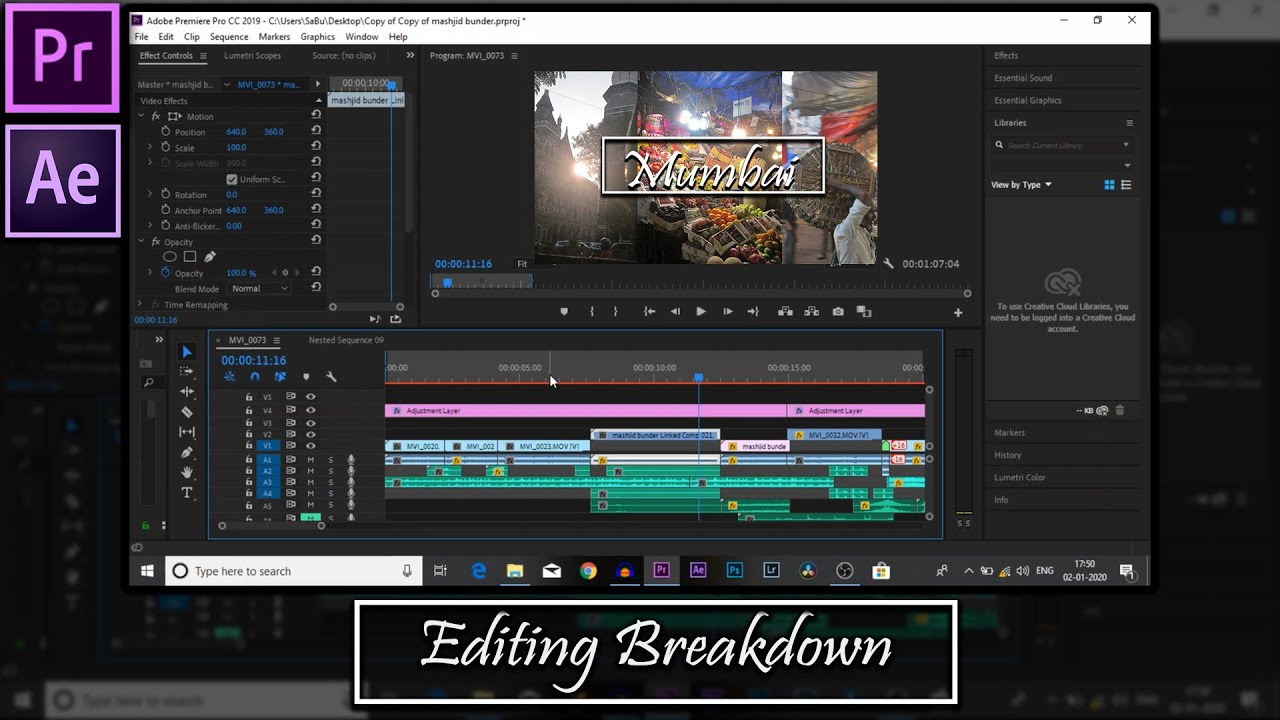Switch to Nested Sequence 09 tab

(346, 340)
